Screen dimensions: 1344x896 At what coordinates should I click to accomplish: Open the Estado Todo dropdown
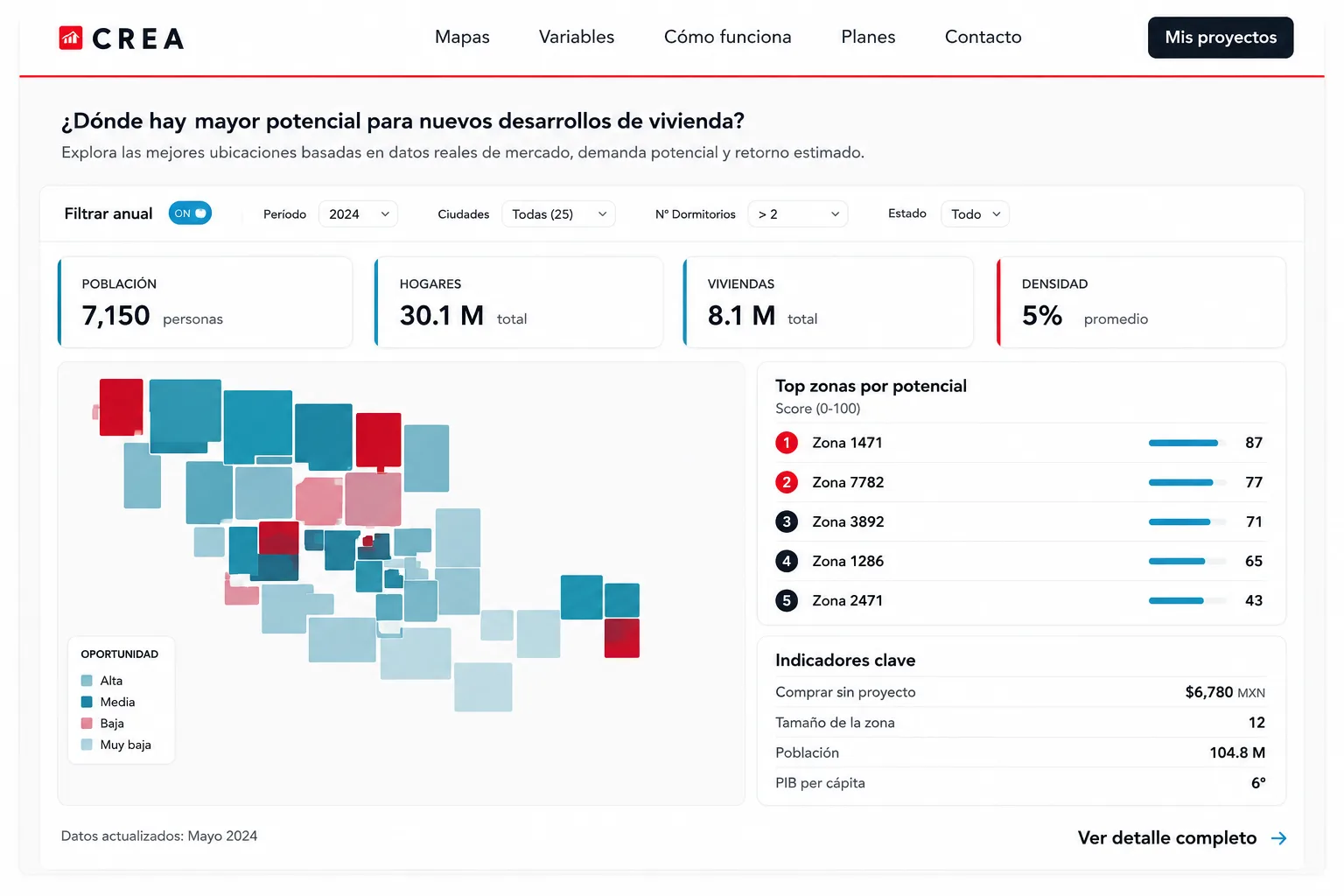click(975, 214)
